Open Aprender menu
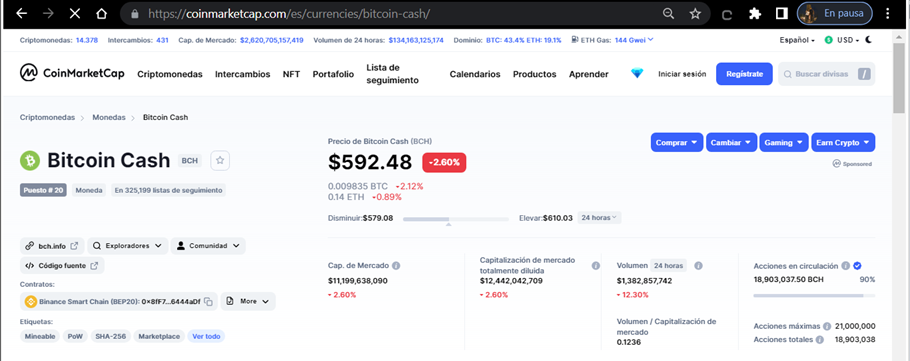Screen dimensions: 910x361 pyautogui.click(x=588, y=74)
